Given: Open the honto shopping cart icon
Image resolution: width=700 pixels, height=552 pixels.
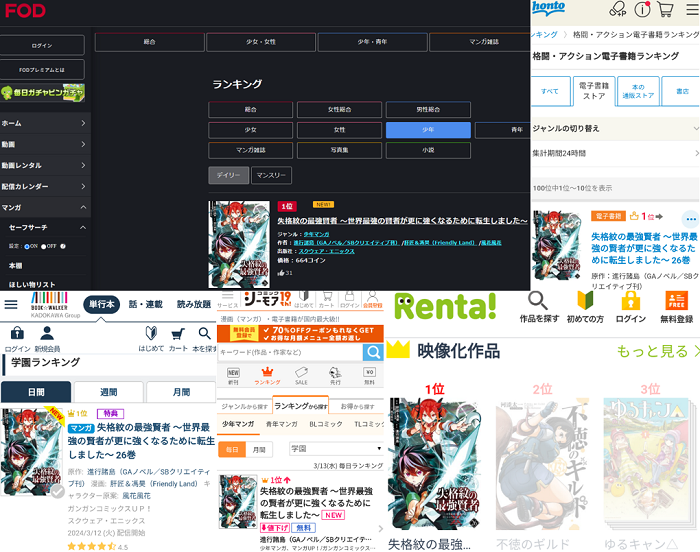Looking at the screenshot, I should 665,9.
